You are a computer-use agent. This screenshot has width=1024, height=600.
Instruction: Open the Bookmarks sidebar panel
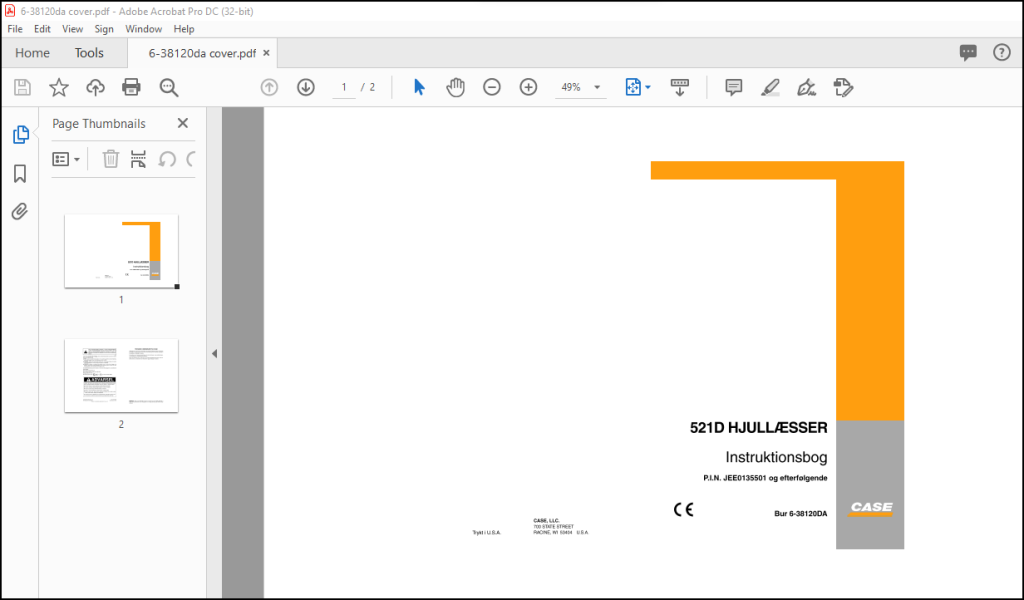coord(20,174)
